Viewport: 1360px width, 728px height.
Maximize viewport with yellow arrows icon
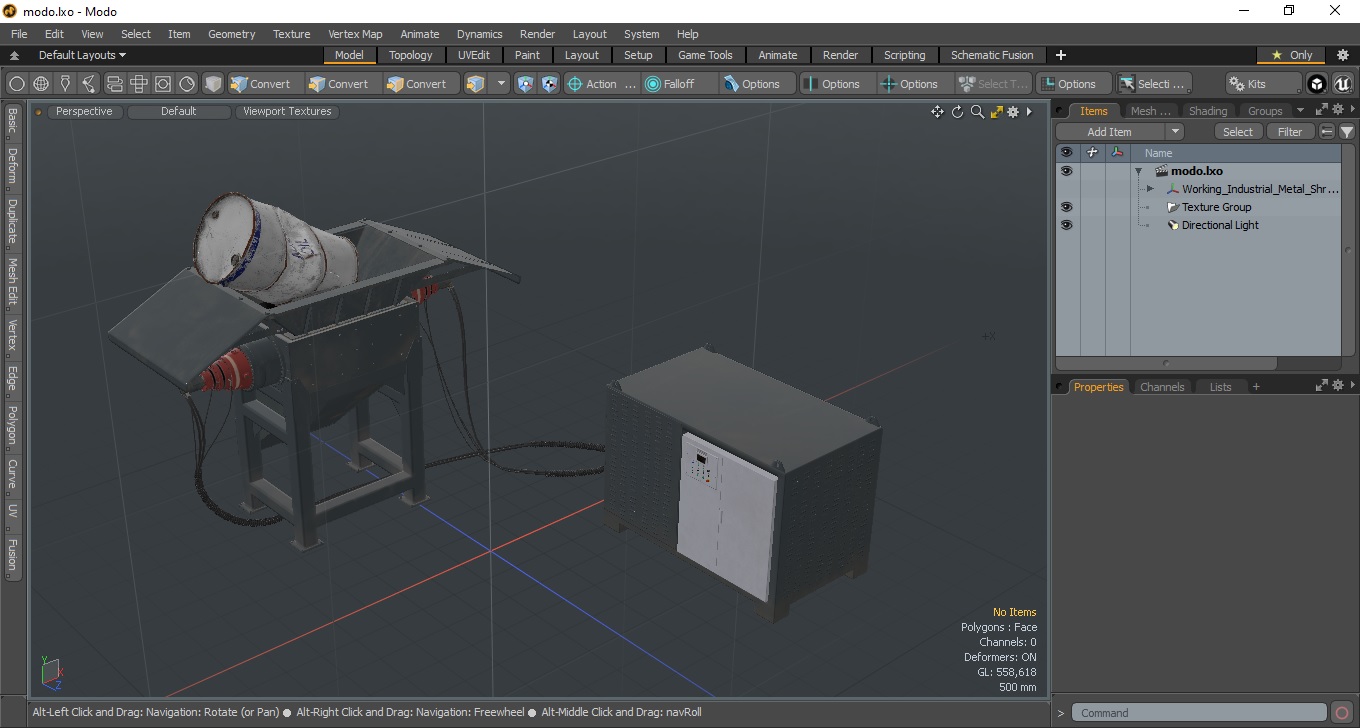click(996, 112)
